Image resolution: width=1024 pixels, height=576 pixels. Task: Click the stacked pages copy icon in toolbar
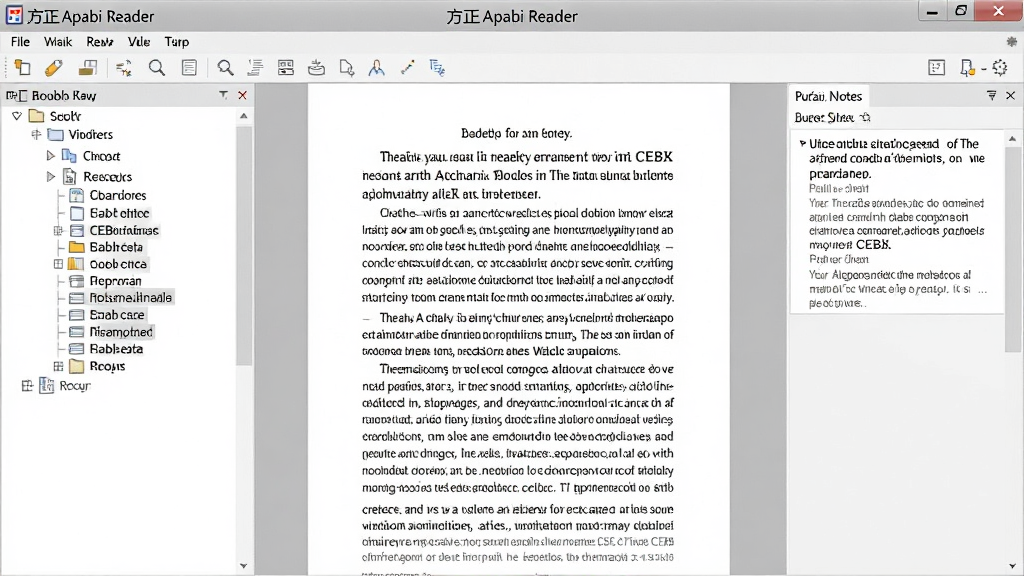tap(22, 68)
